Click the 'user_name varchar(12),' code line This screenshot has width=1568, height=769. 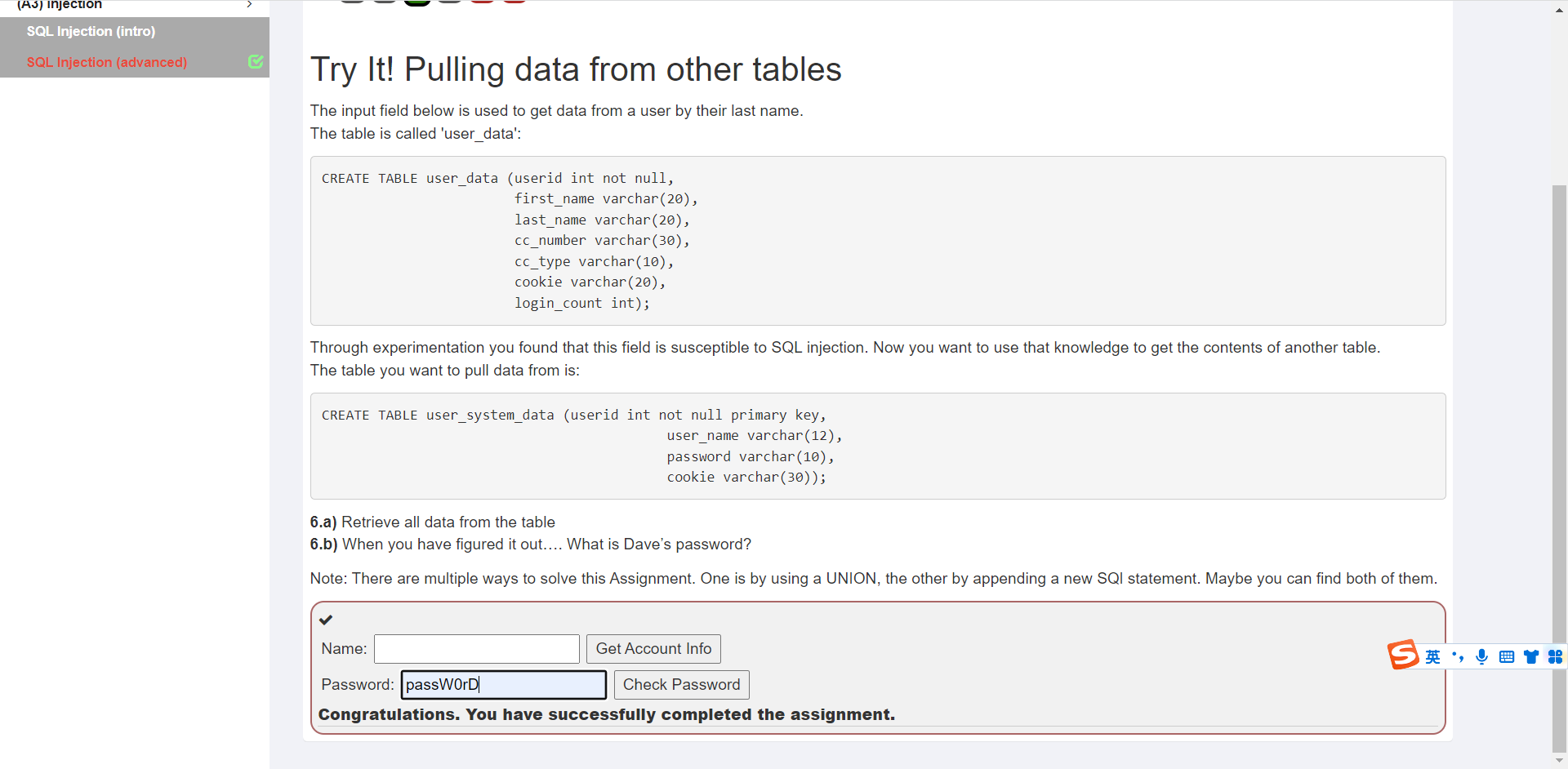(x=755, y=436)
